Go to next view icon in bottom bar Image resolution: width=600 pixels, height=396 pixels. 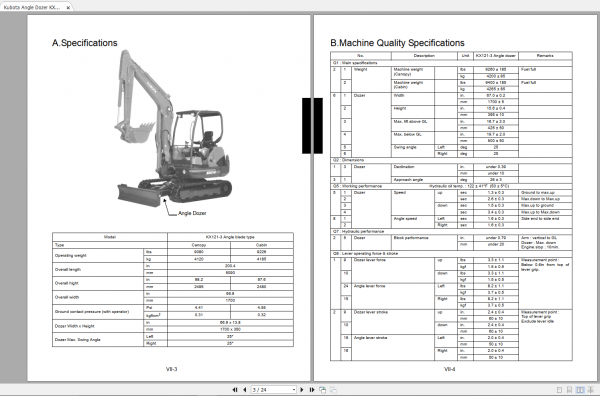(333, 389)
